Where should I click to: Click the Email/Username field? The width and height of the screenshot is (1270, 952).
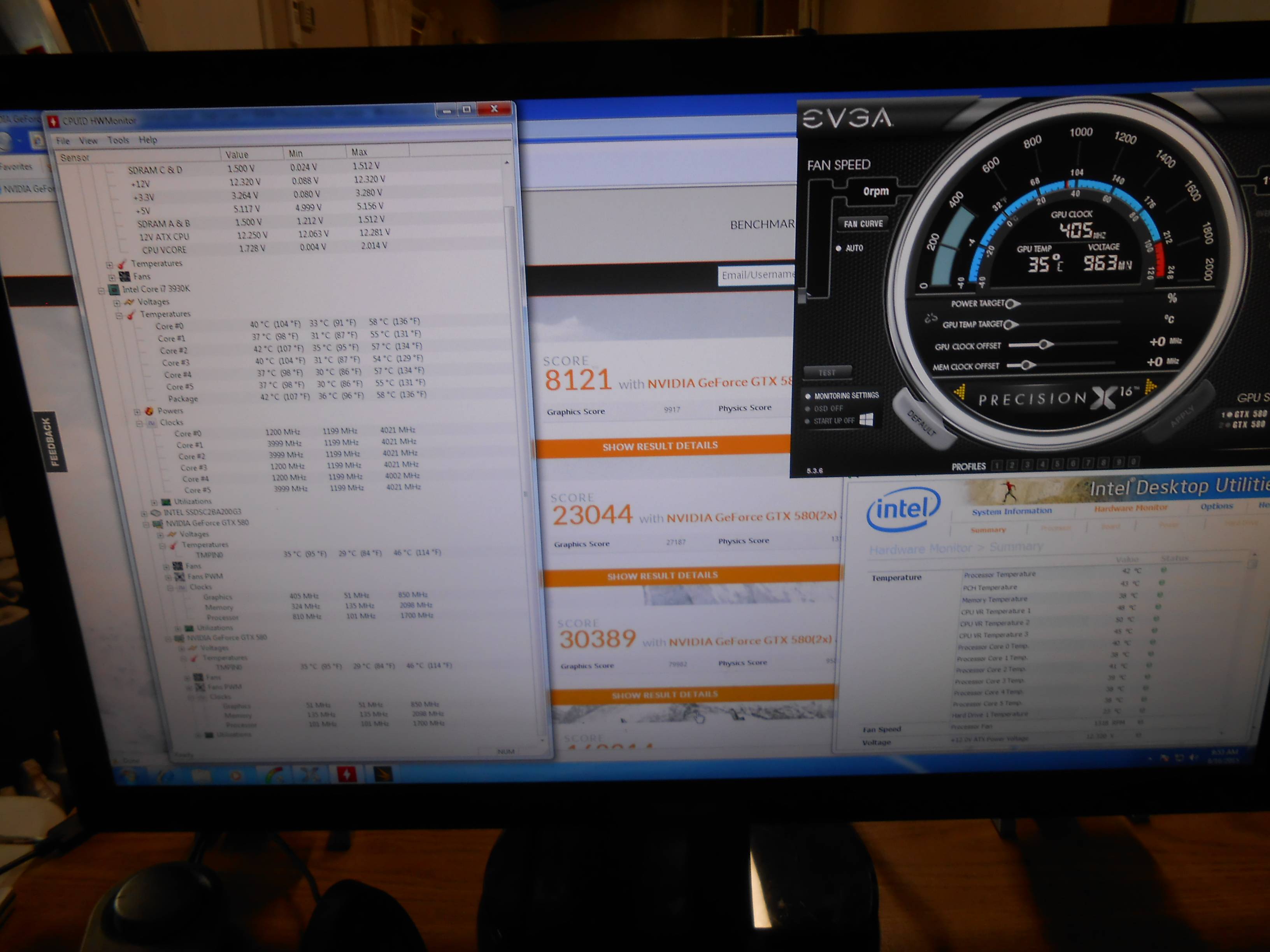[x=757, y=275]
